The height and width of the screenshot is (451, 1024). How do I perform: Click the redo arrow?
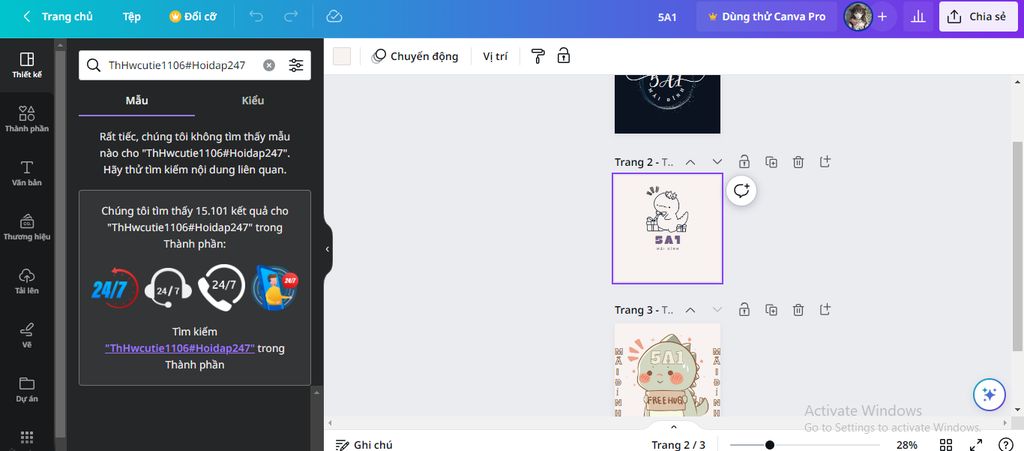tap(291, 16)
